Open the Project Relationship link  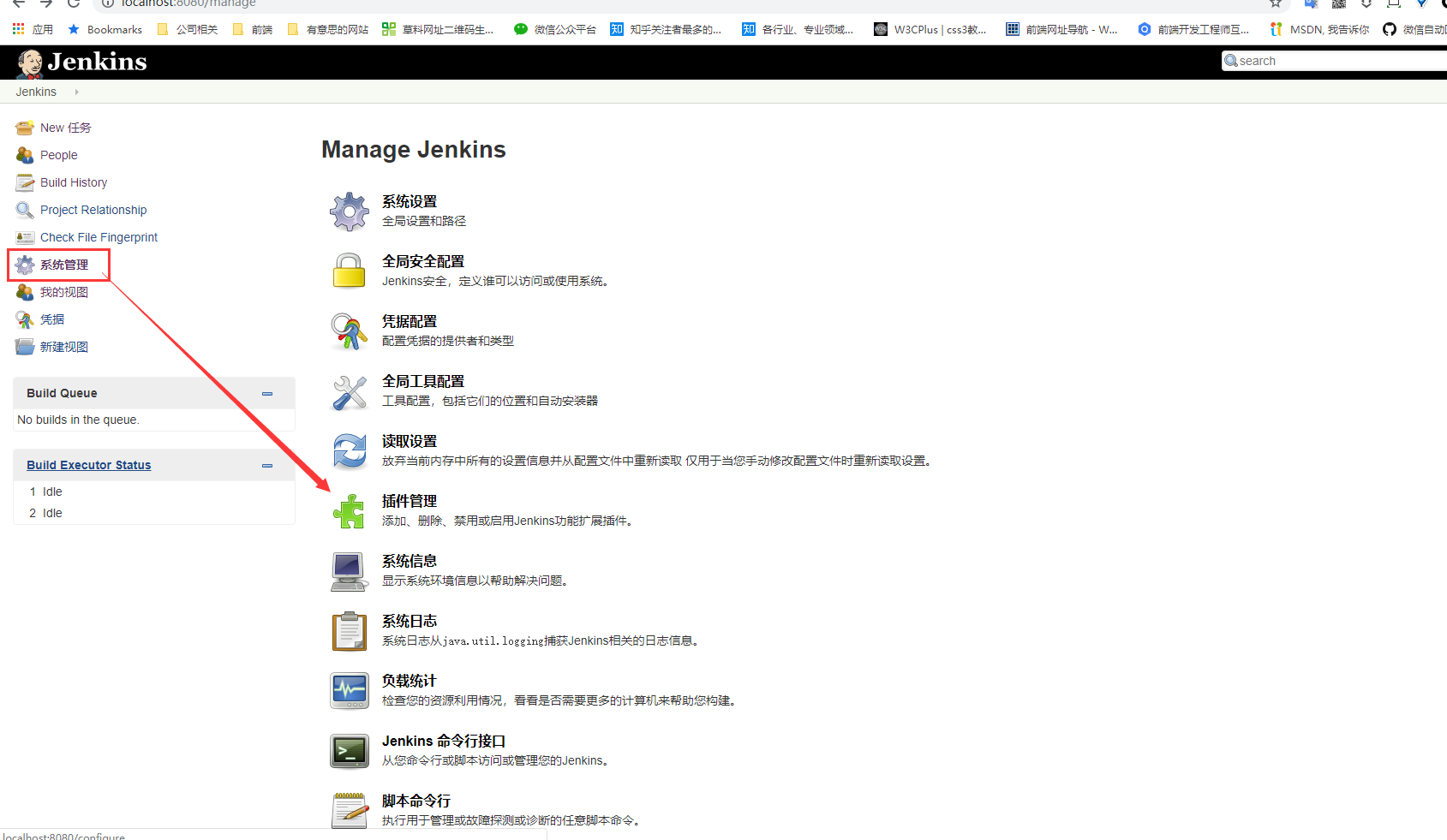click(x=93, y=210)
